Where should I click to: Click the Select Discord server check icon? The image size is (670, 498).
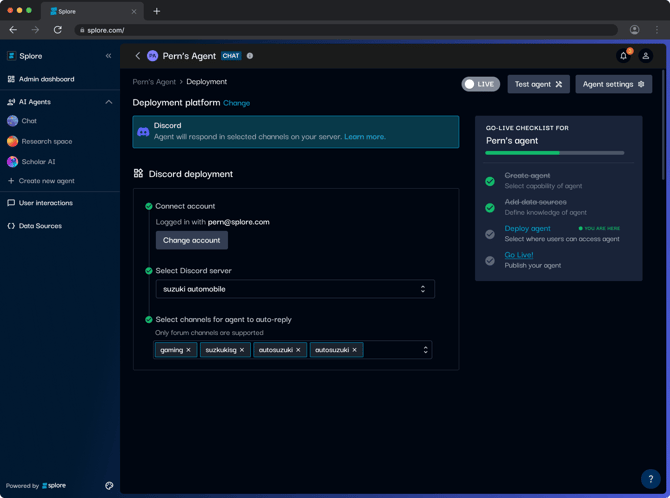(149, 271)
